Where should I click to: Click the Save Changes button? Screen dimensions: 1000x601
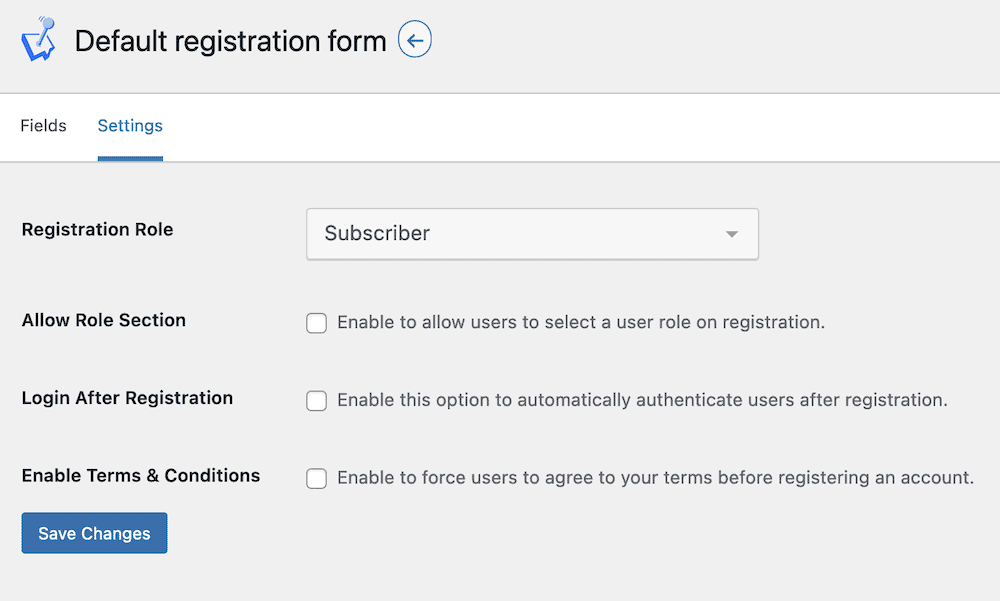point(94,533)
